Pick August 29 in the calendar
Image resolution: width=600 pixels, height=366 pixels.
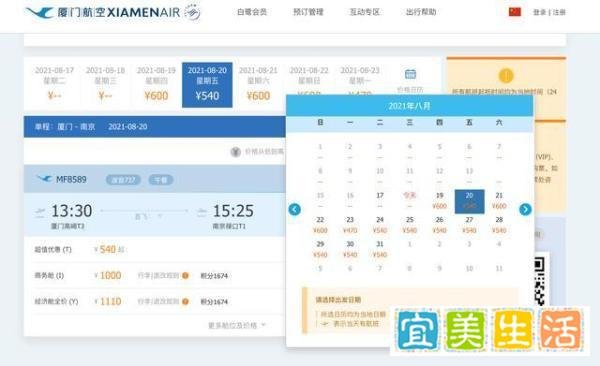[320, 249]
